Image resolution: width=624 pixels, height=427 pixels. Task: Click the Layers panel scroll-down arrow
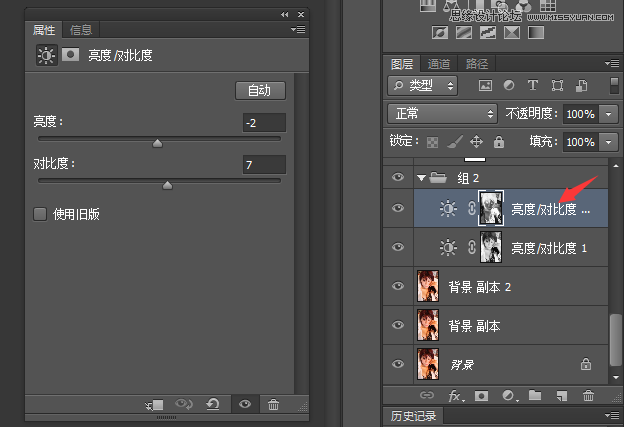(x=616, y=377)
